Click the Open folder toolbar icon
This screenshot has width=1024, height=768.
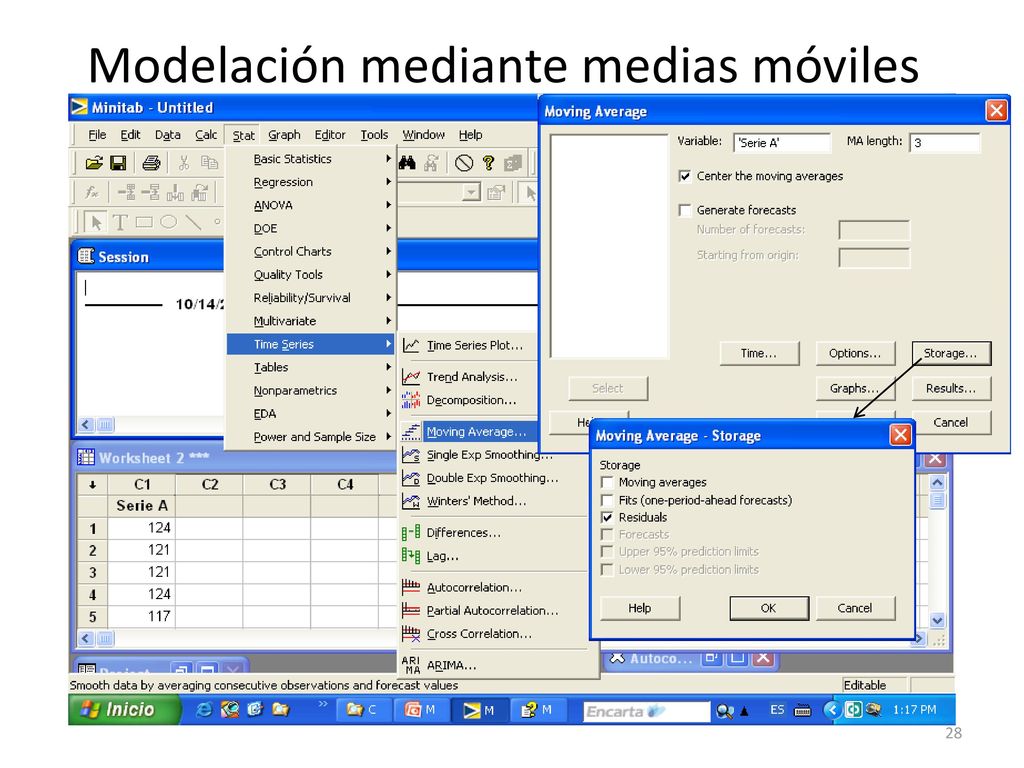coord(94,163)
